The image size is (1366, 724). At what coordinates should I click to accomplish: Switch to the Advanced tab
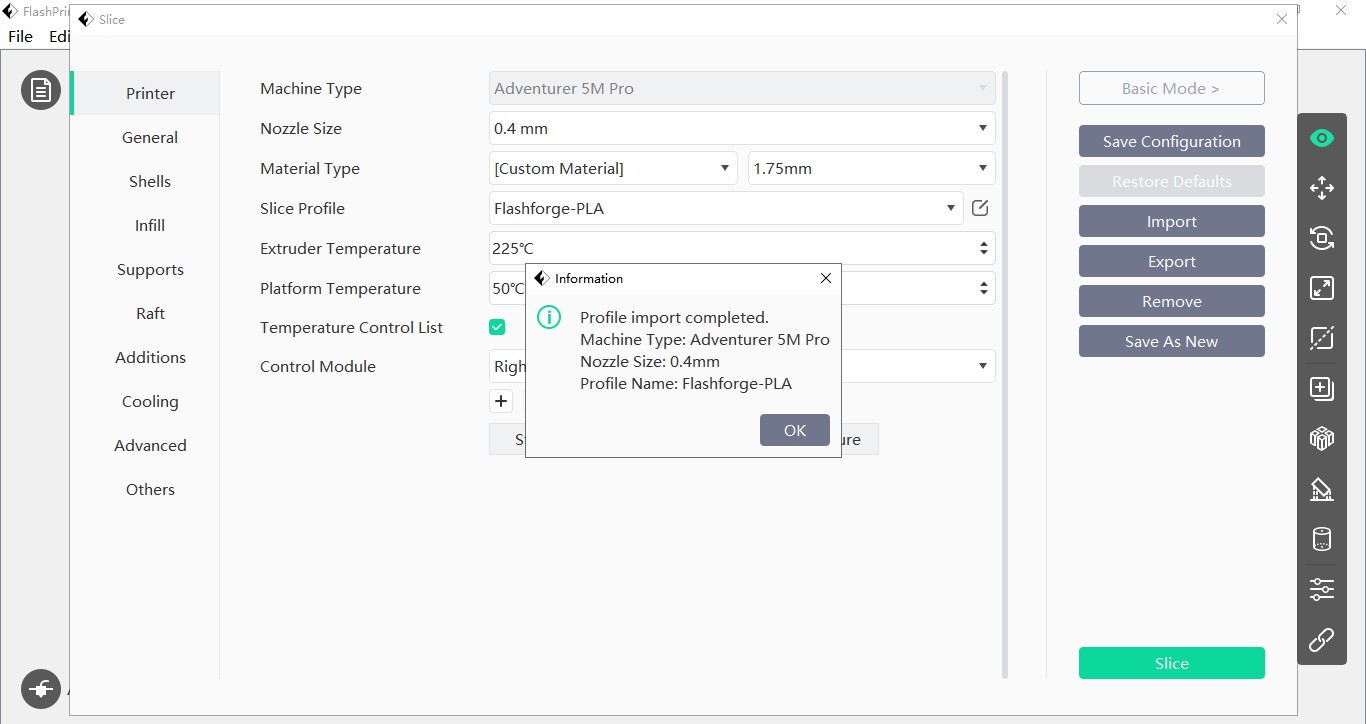point(150,445)
